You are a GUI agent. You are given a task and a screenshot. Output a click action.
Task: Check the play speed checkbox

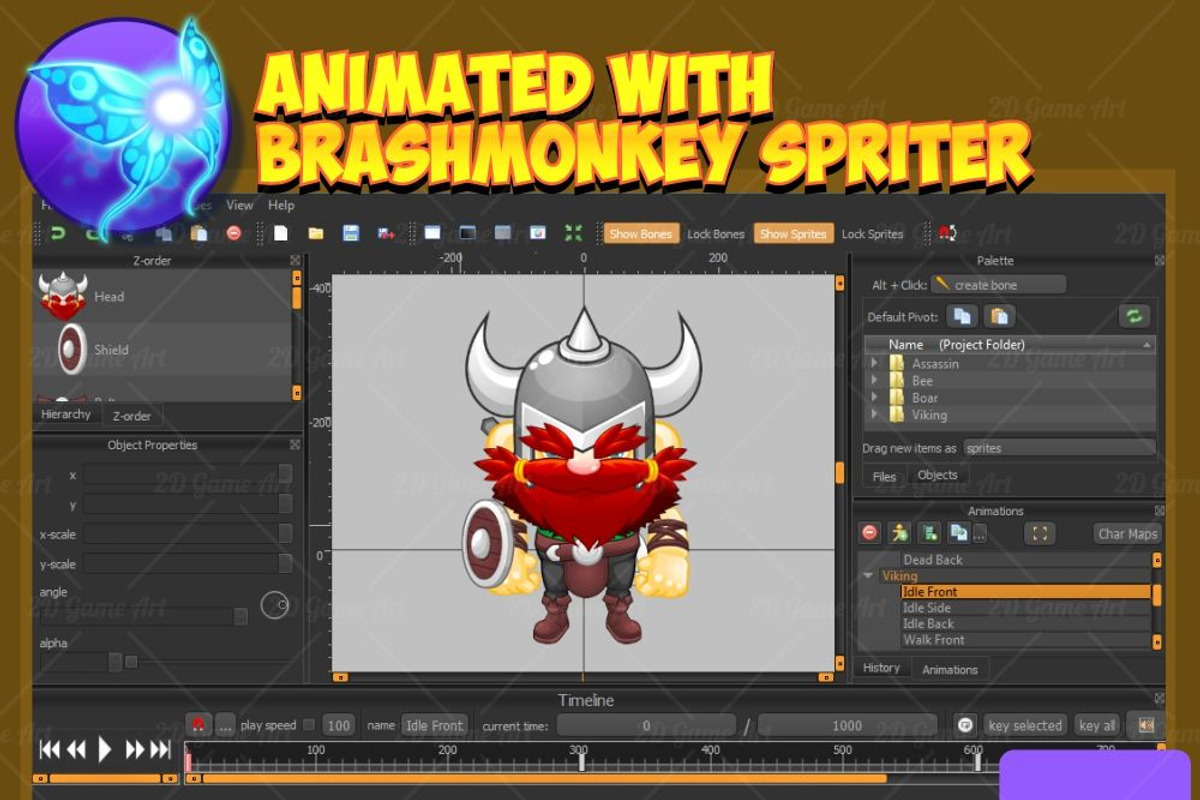click(309, 725)
